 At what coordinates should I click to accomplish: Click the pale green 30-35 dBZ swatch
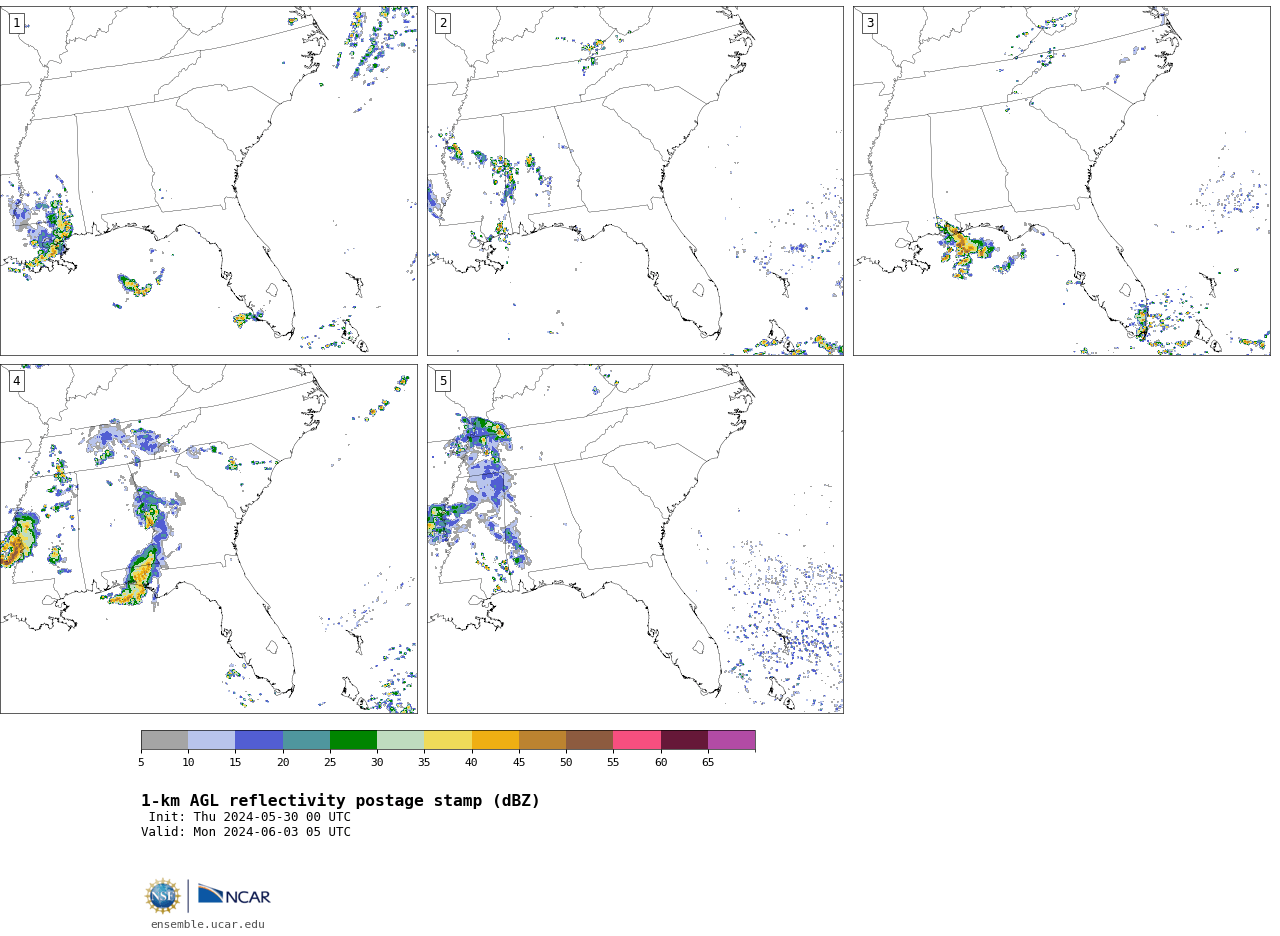pos(401,740)
